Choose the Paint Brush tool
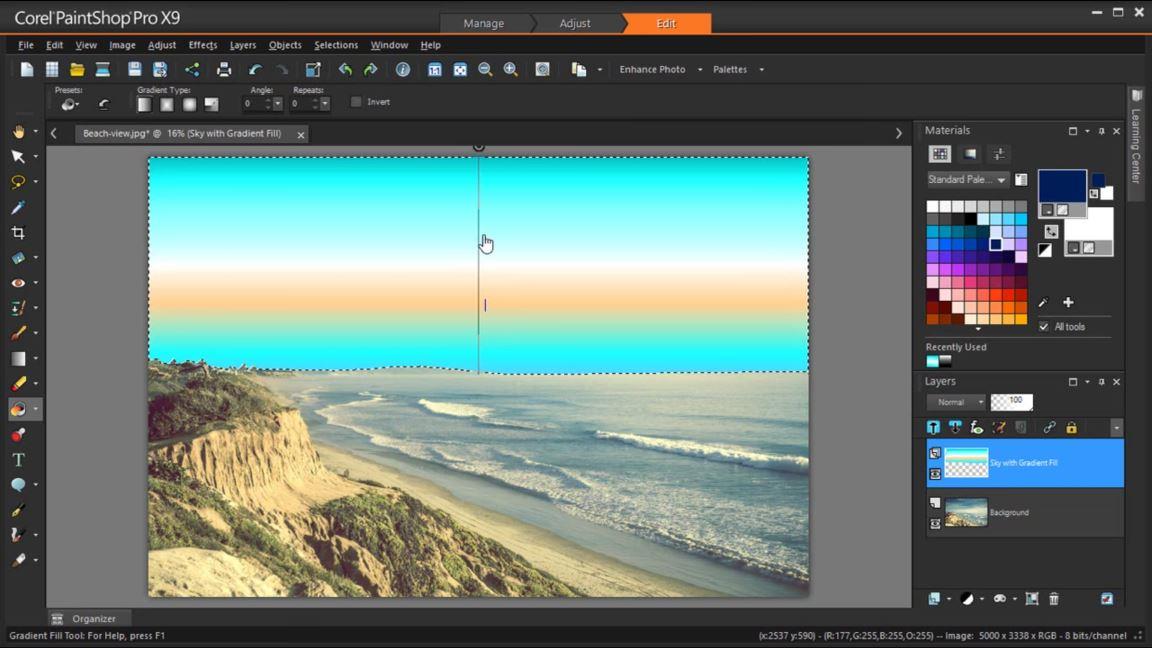This screenshot has height=648, width=1152. (x=18, y=333)
